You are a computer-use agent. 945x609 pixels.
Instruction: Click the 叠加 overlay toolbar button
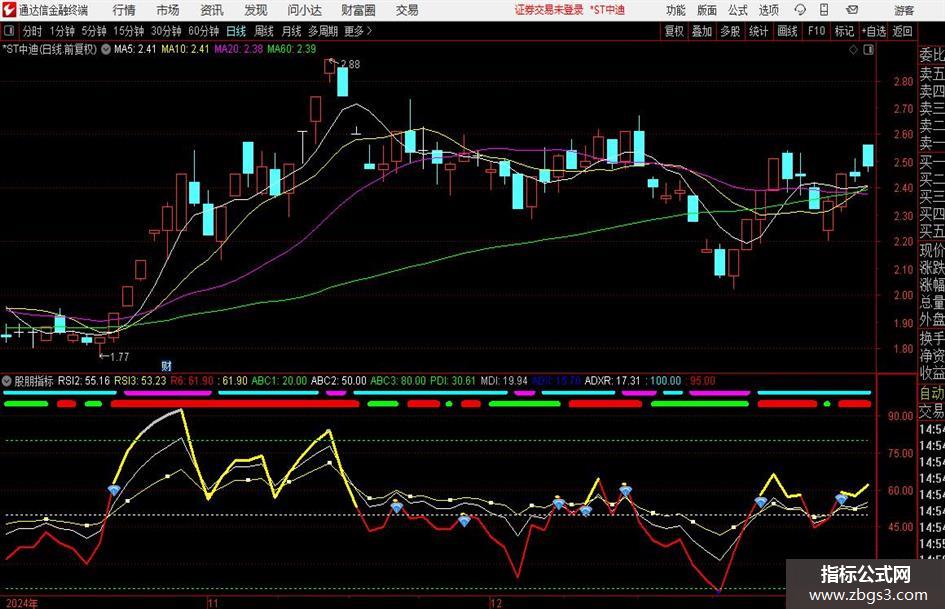[x=702, y=31]
